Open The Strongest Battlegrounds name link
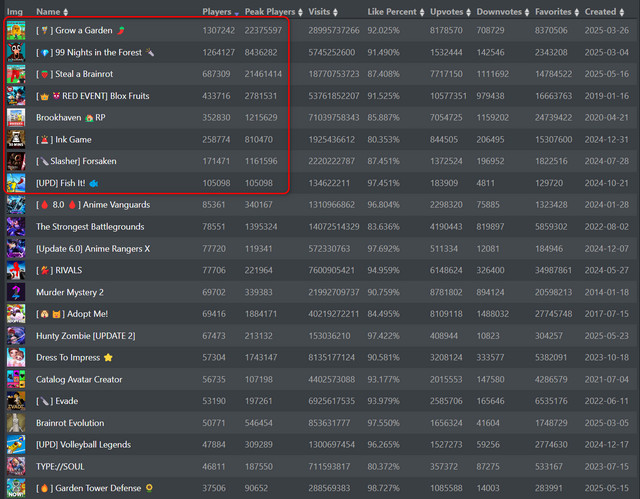This screenshot has height=499, width=640. (x=90, y=227)
